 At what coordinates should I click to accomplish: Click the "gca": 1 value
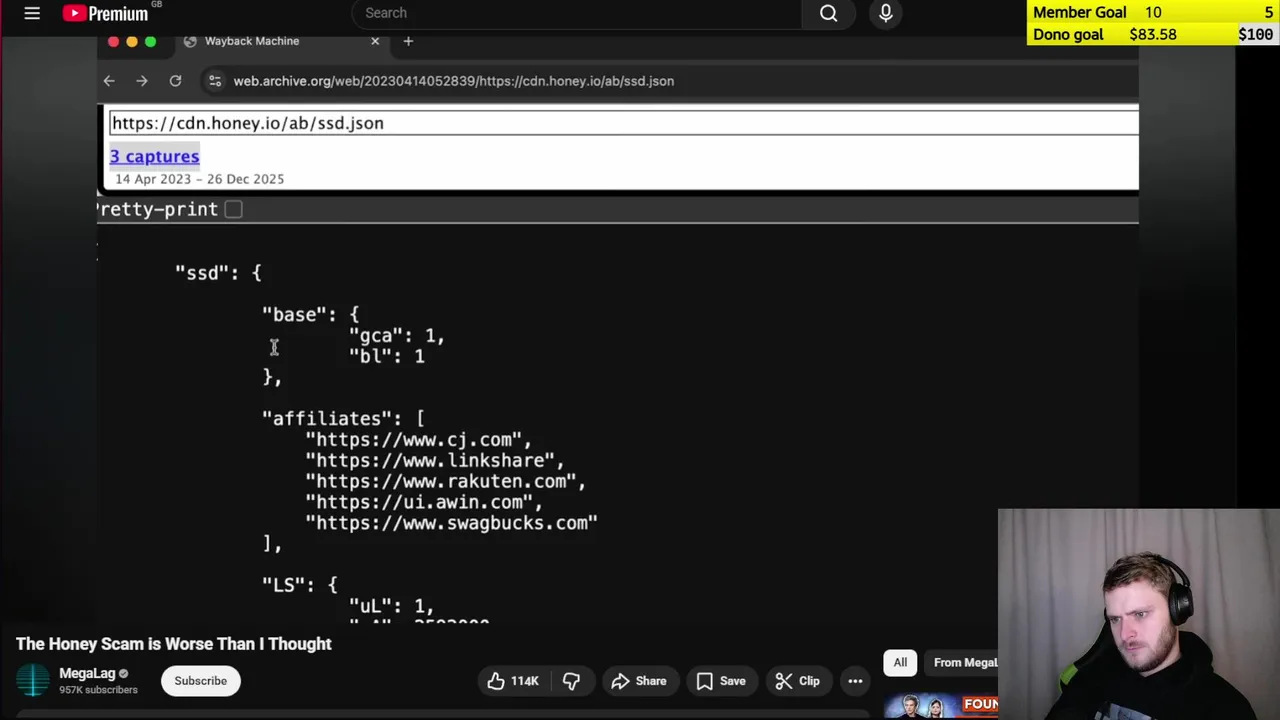(396, 336)
